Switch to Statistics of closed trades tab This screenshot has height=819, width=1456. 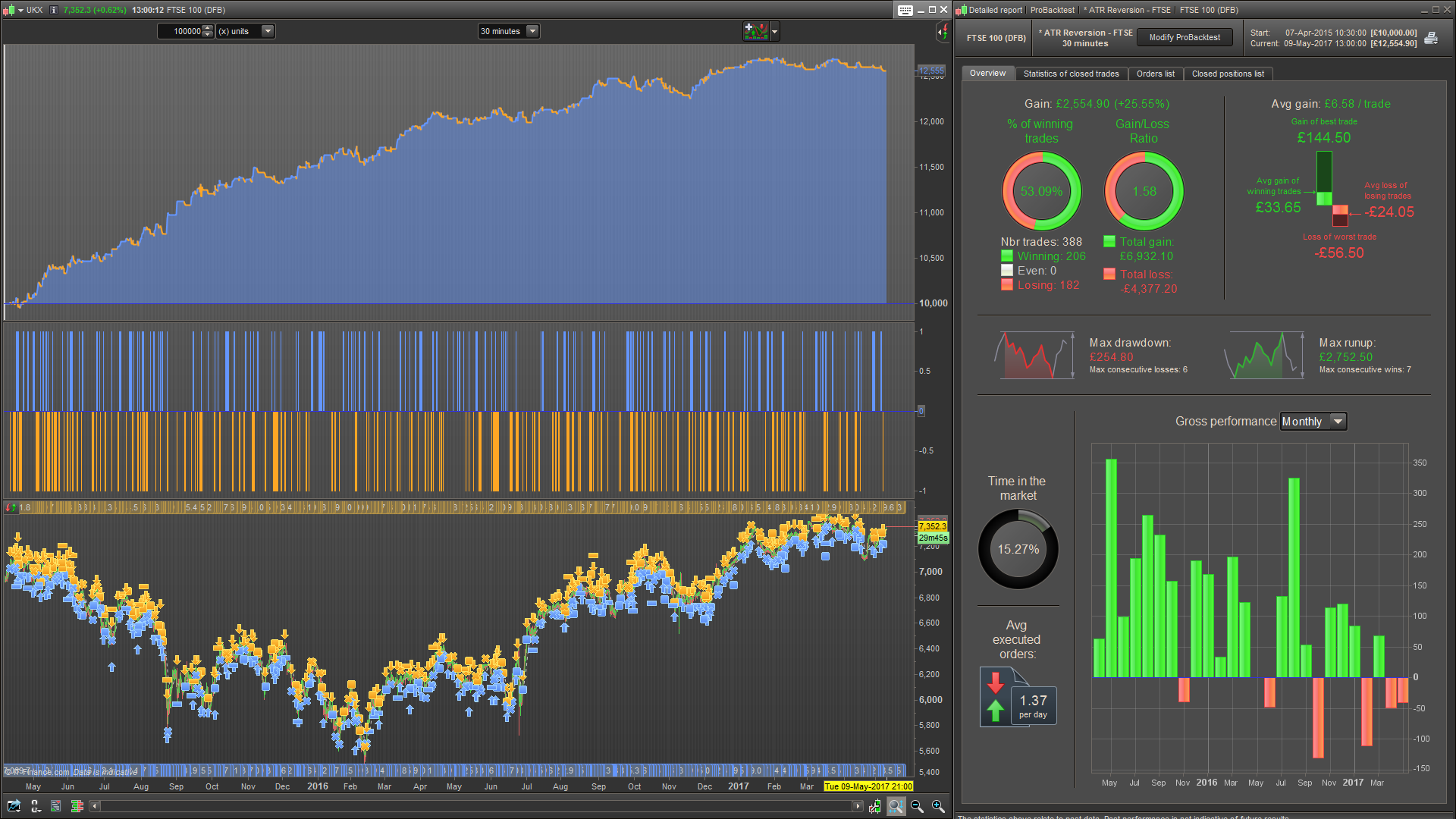tap(1071, 74)
